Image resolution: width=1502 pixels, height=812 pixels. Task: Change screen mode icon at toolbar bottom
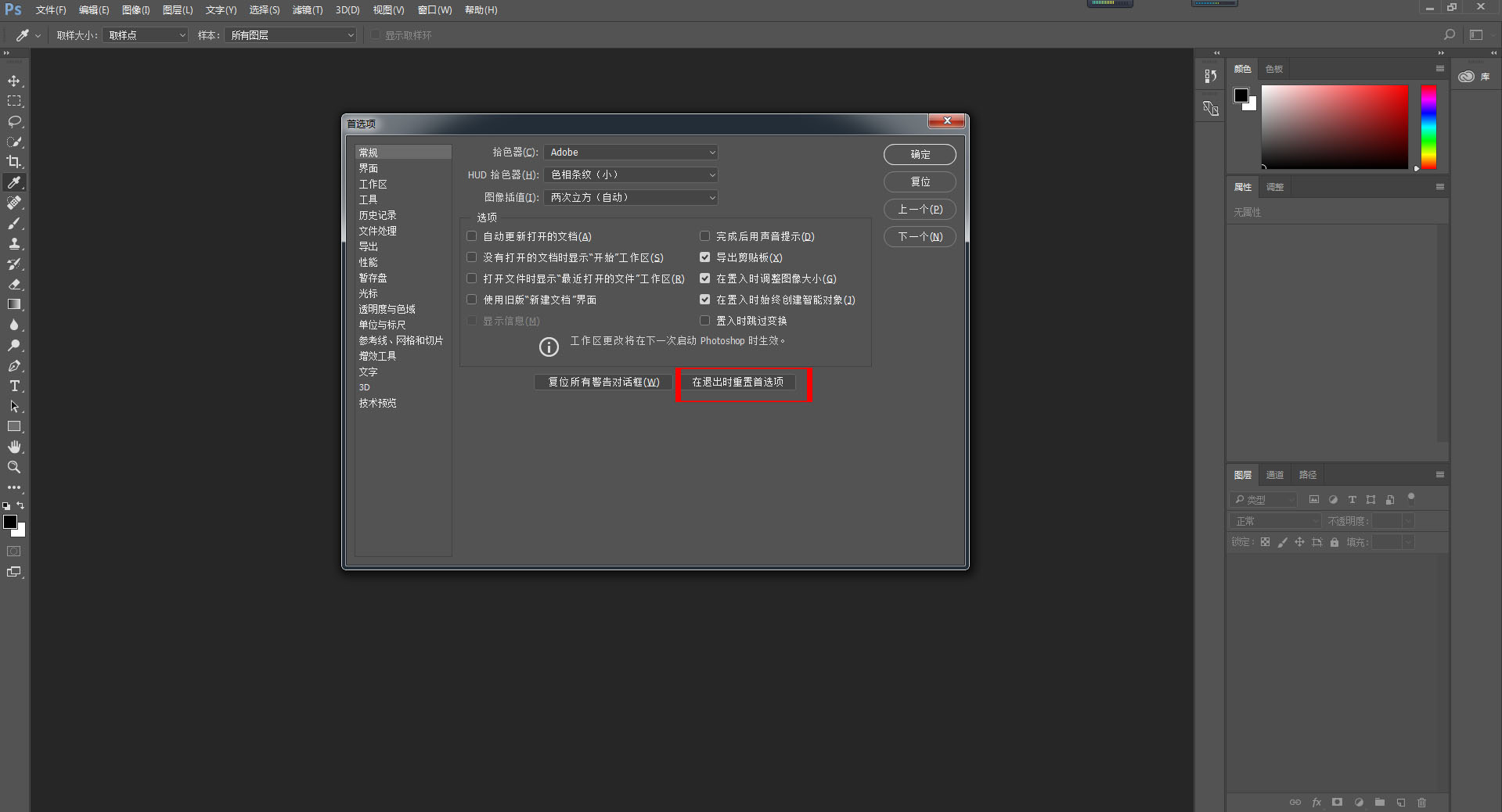[14, 572]
